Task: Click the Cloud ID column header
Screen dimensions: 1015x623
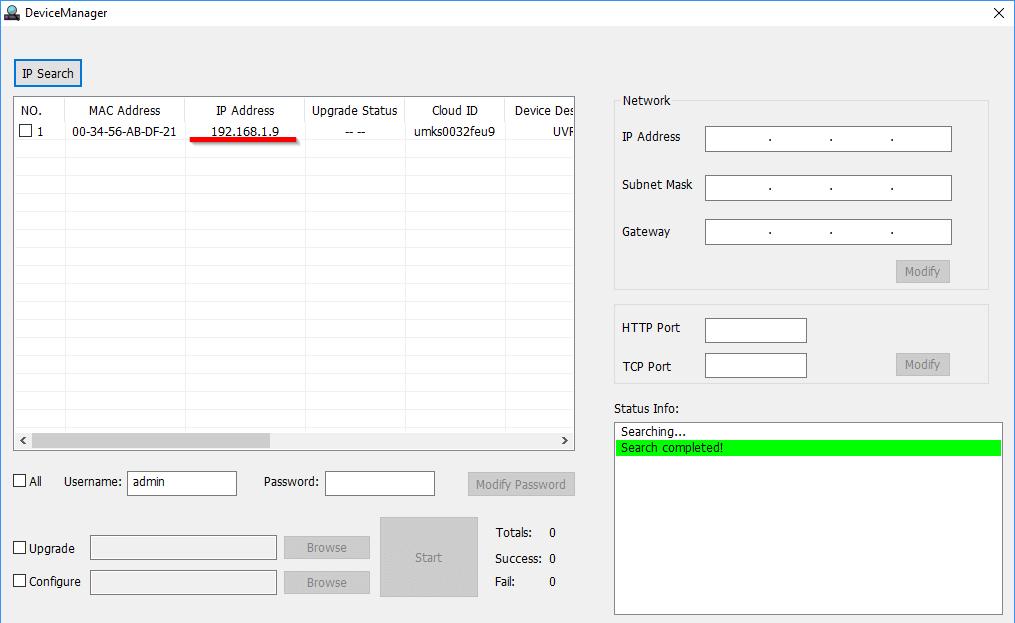Action: click(x=455, y=110)
